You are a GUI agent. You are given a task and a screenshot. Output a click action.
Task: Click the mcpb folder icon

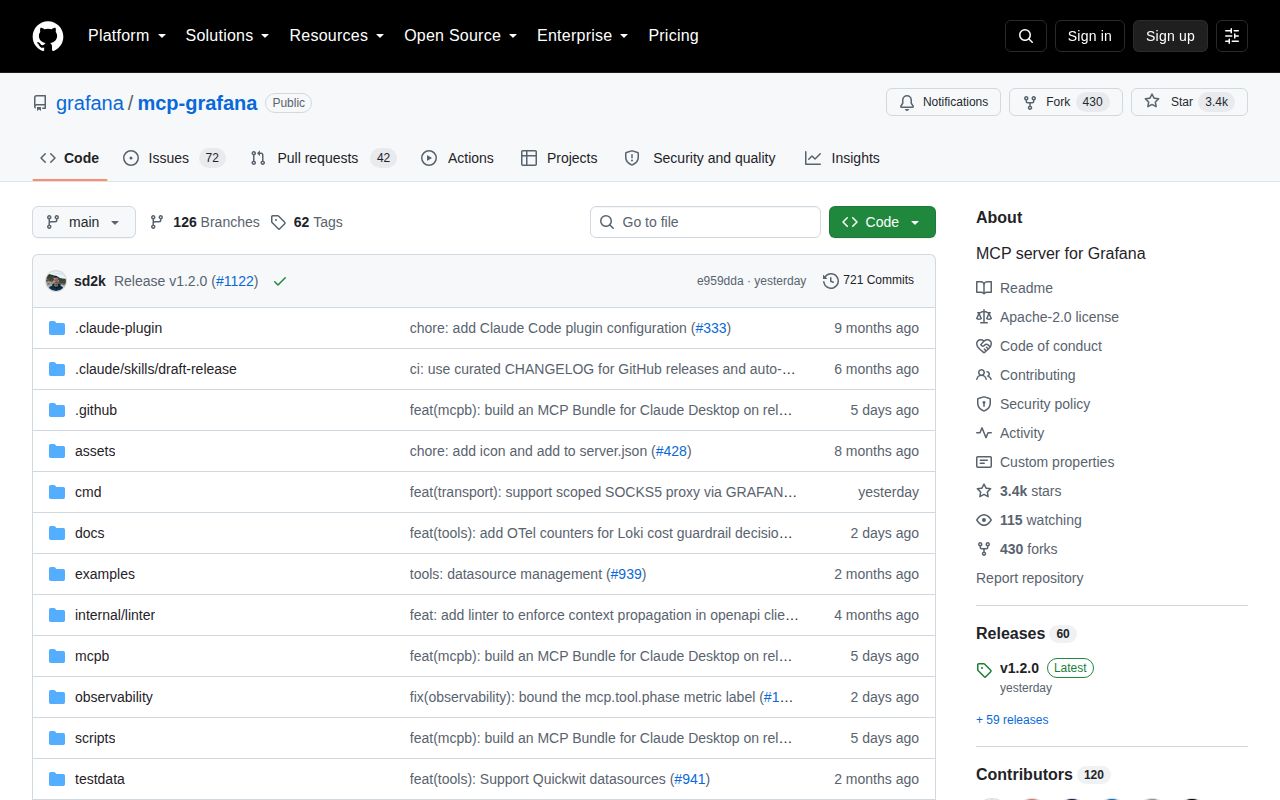click(57, 656)
